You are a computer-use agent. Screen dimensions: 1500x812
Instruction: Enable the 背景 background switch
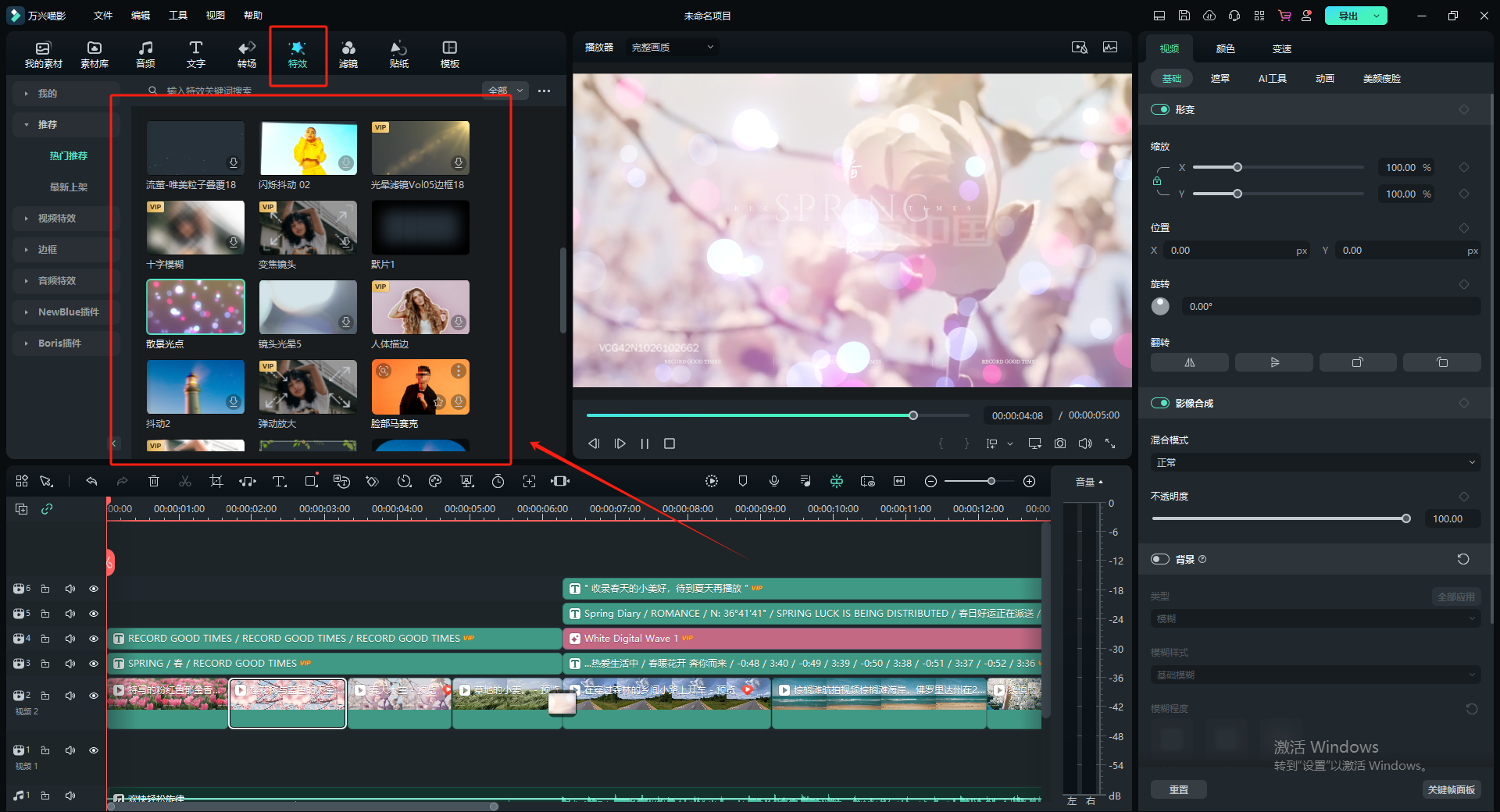1159,560
